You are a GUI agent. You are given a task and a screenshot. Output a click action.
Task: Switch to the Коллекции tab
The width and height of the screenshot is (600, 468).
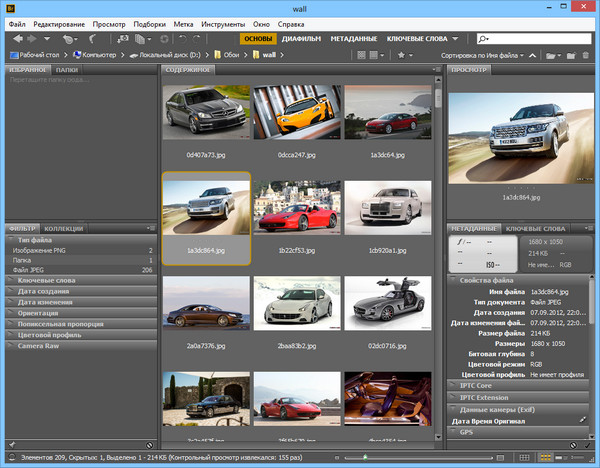(x=64, y=229)
